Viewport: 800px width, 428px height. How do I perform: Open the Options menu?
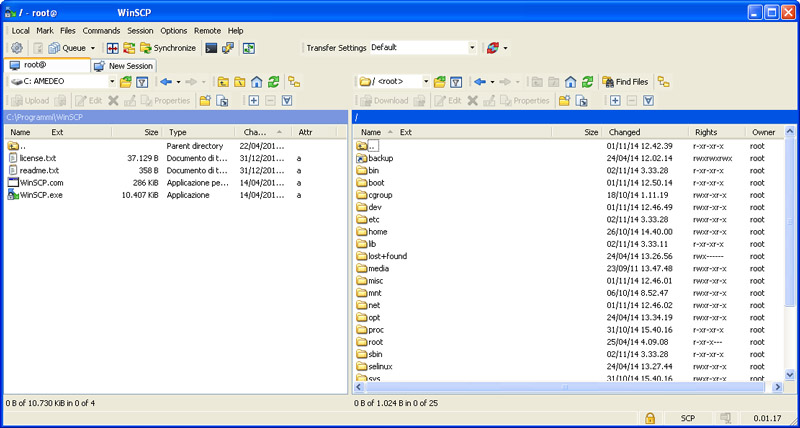[x=173, y=31]
